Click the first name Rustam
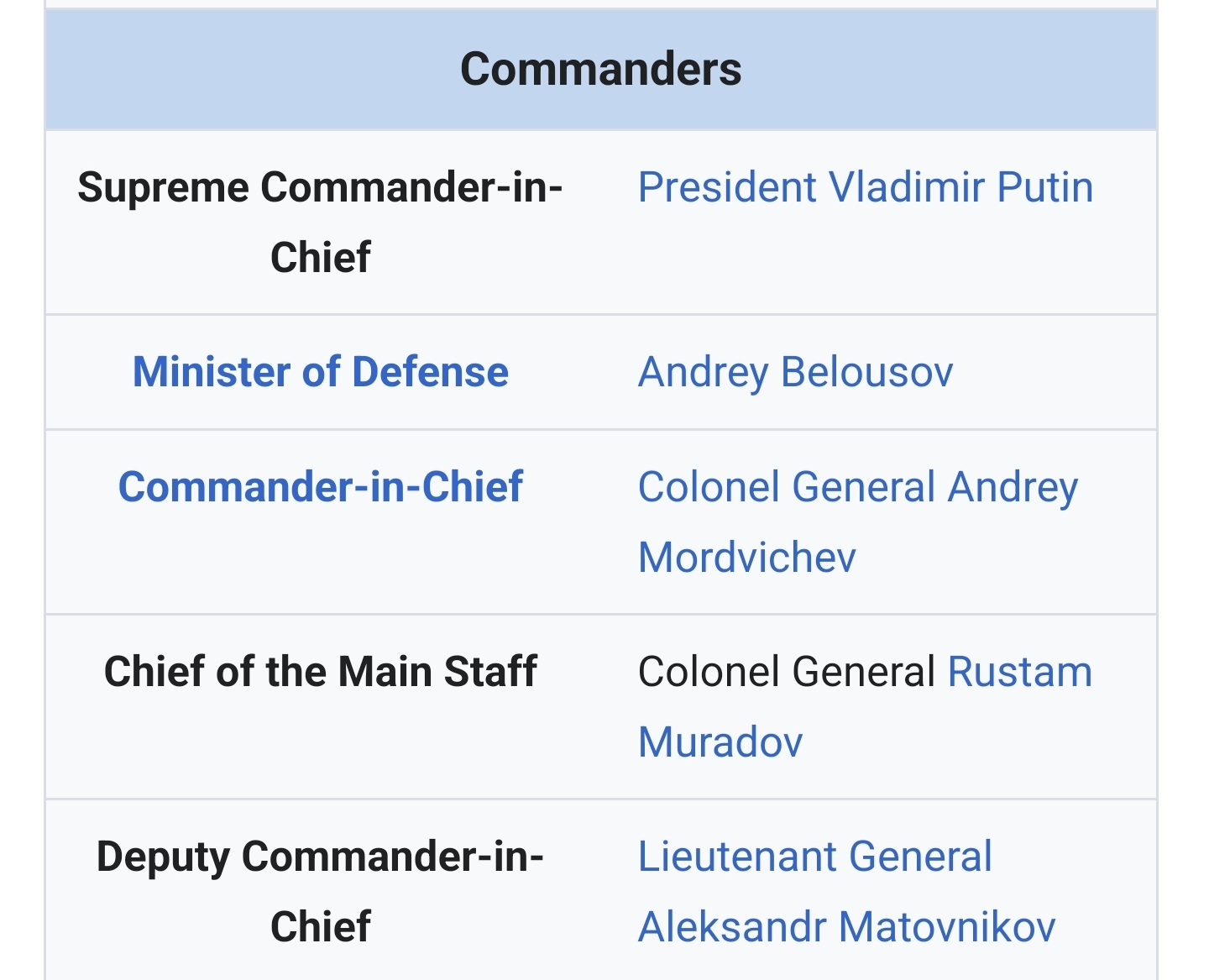The height and width of the screenshot is (980, 1209). pos(1019,673)
